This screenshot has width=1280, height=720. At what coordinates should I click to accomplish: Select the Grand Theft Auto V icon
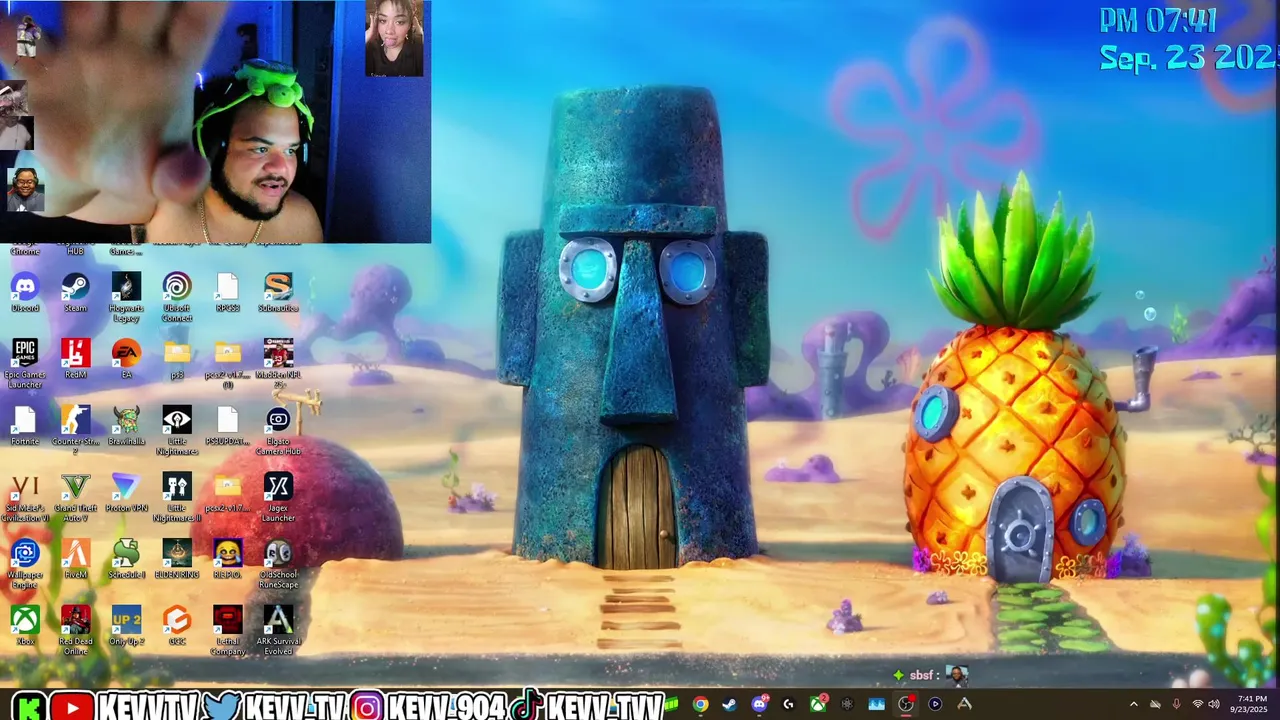pyautogui.click(x=75, y=498)
